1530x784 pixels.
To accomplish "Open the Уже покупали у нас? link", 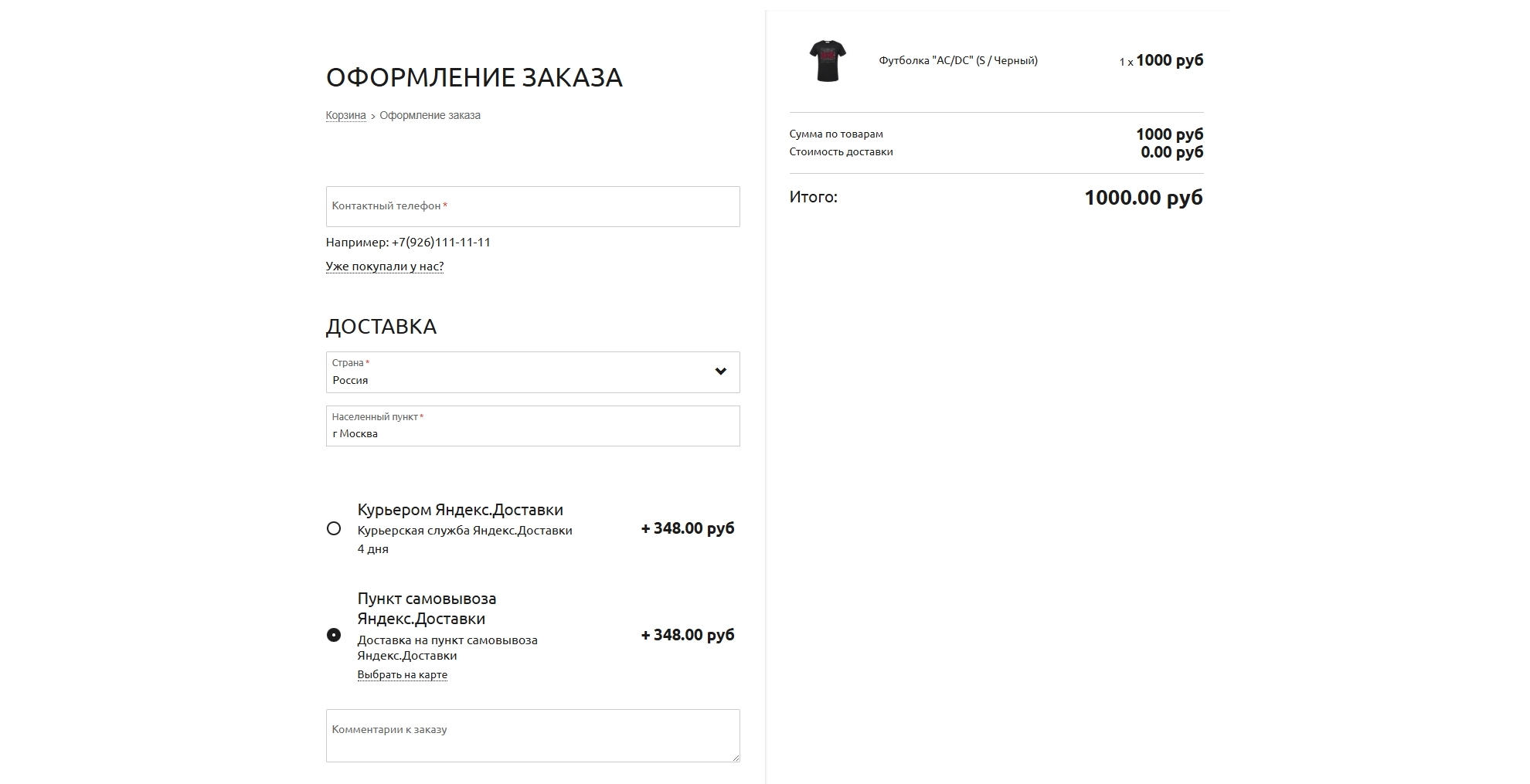I will [385, 266].
